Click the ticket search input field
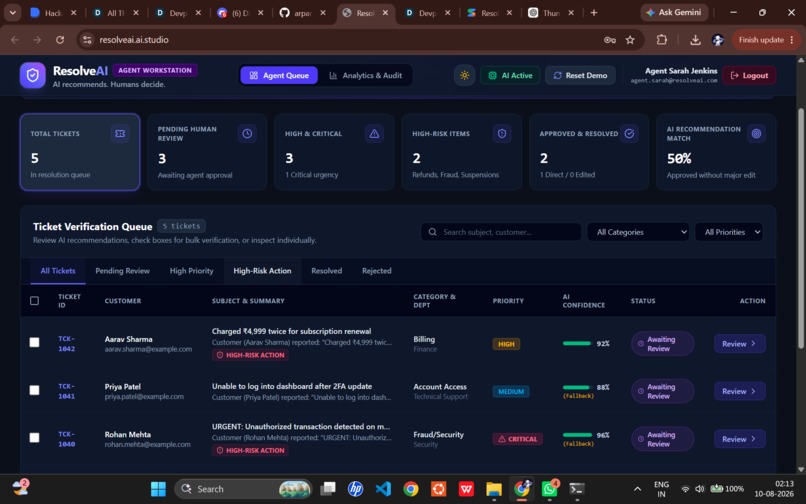The image size is (806, 504). (x=501, y=232)
